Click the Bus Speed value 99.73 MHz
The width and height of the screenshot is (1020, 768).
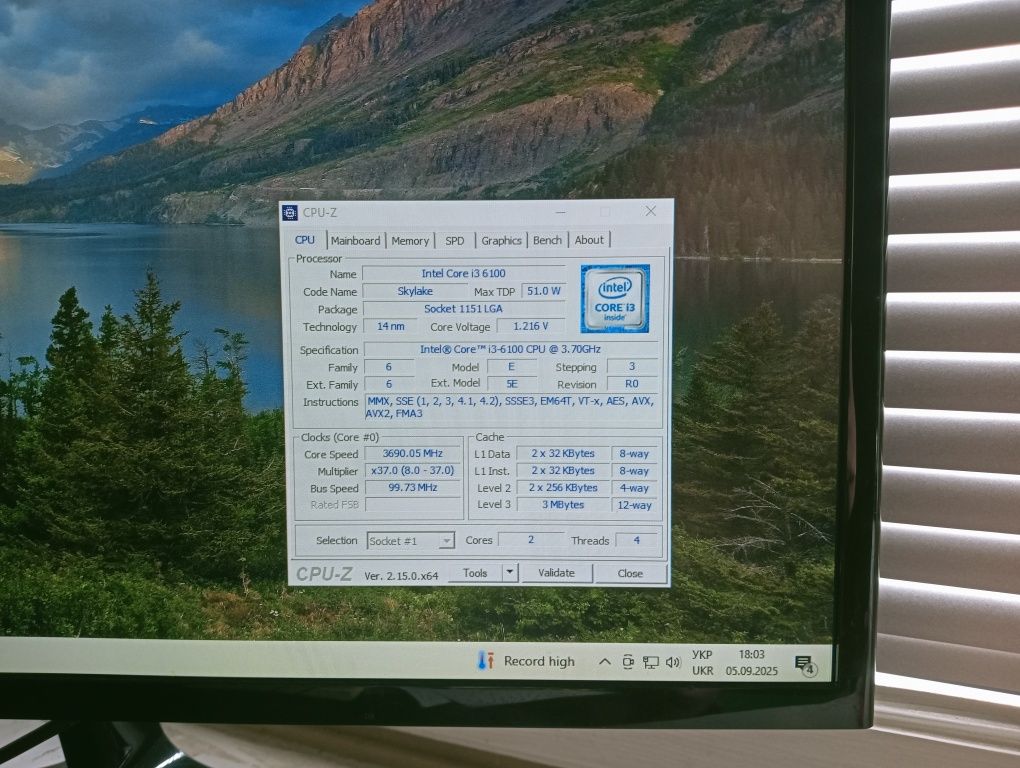point(412,487)
